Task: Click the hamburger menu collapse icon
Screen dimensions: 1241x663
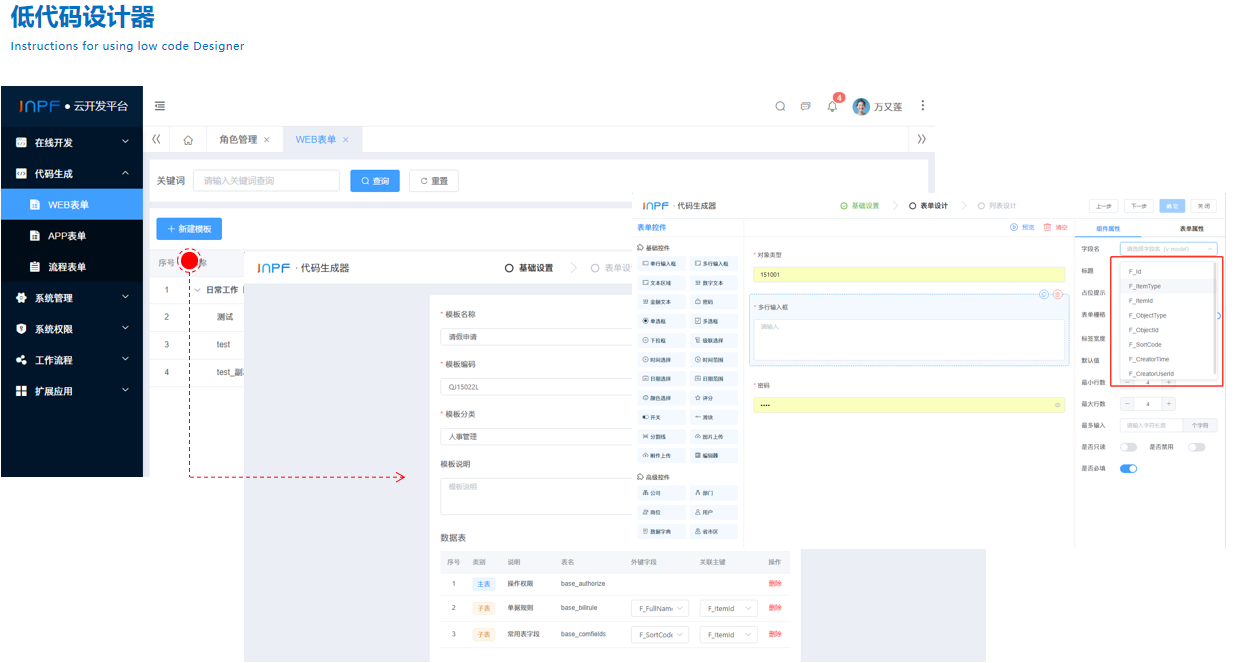Action: 160,106
